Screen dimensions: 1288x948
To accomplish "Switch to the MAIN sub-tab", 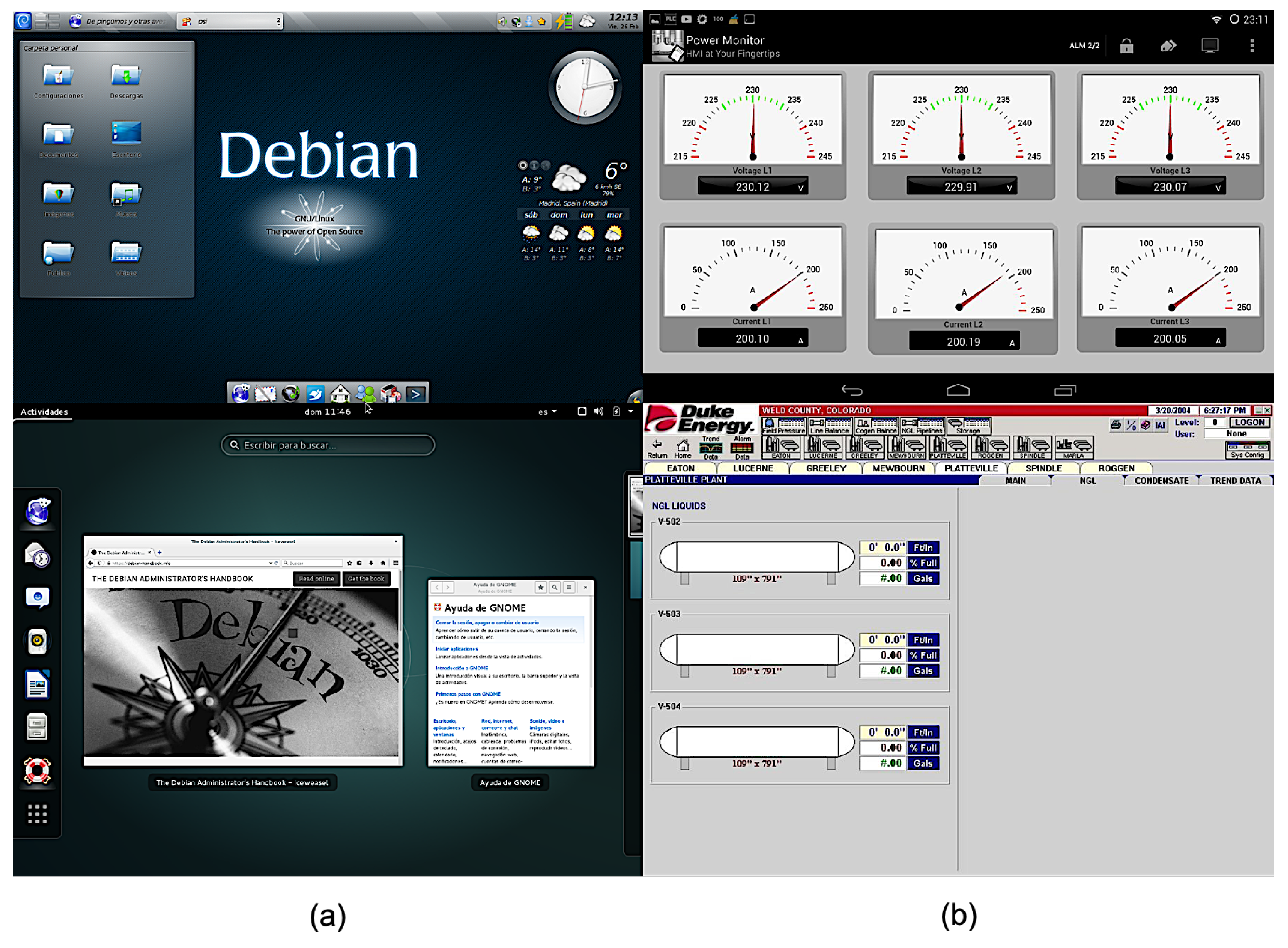I will pyautogui.click(x=1015, y=481).
